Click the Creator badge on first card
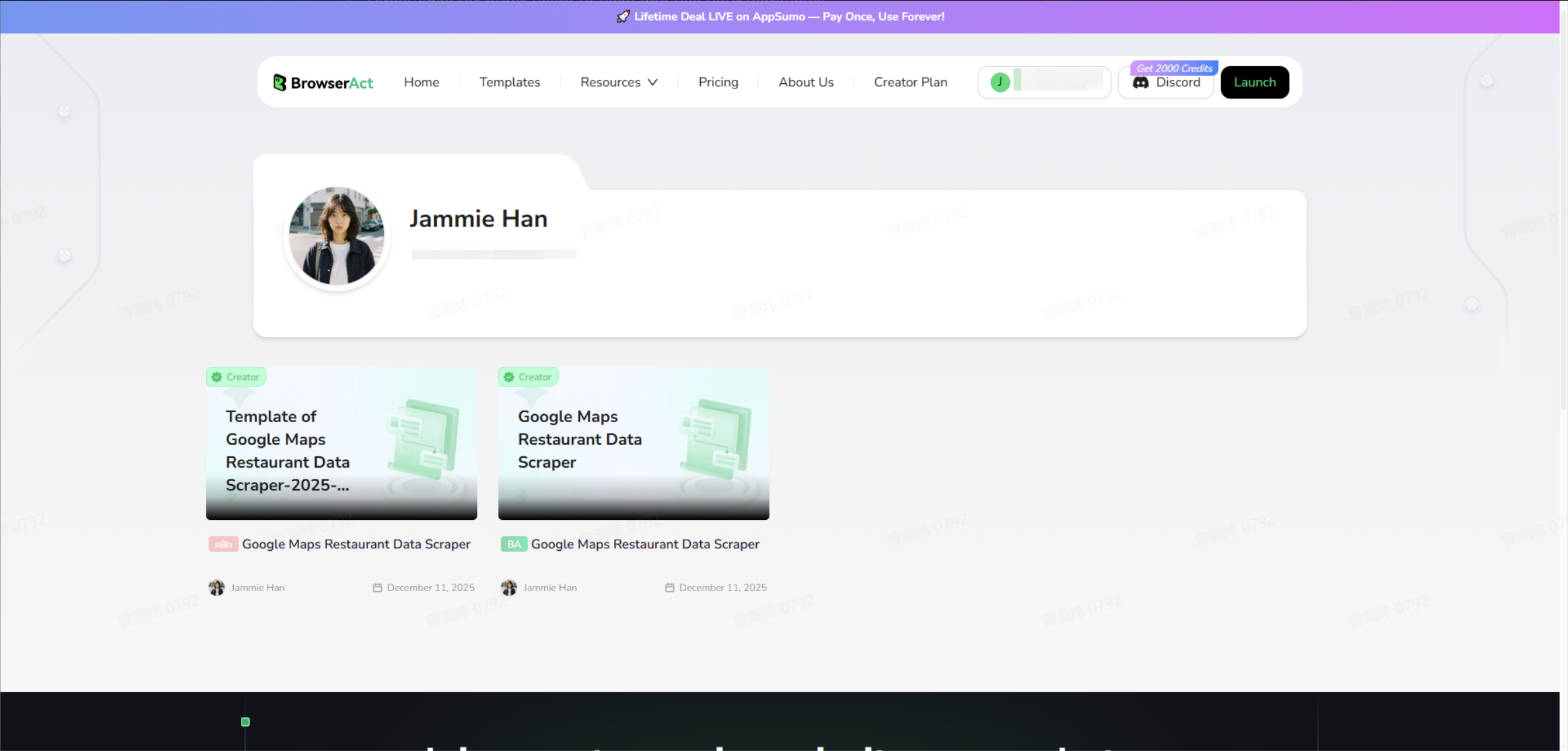The image size is (1568, 751). pyautogui.click(x=236, y=377)
